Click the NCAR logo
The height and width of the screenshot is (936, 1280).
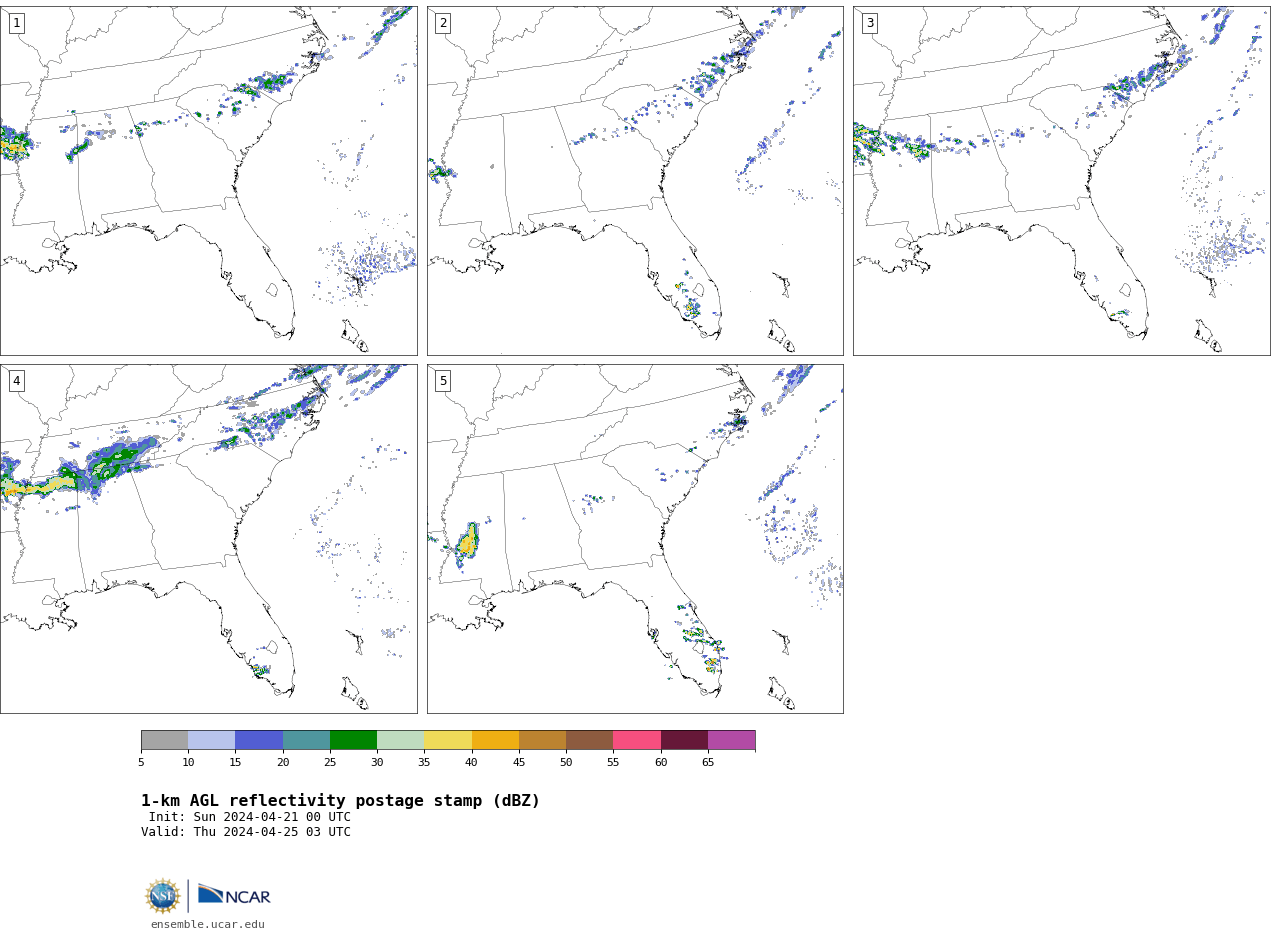coord(234,895)
